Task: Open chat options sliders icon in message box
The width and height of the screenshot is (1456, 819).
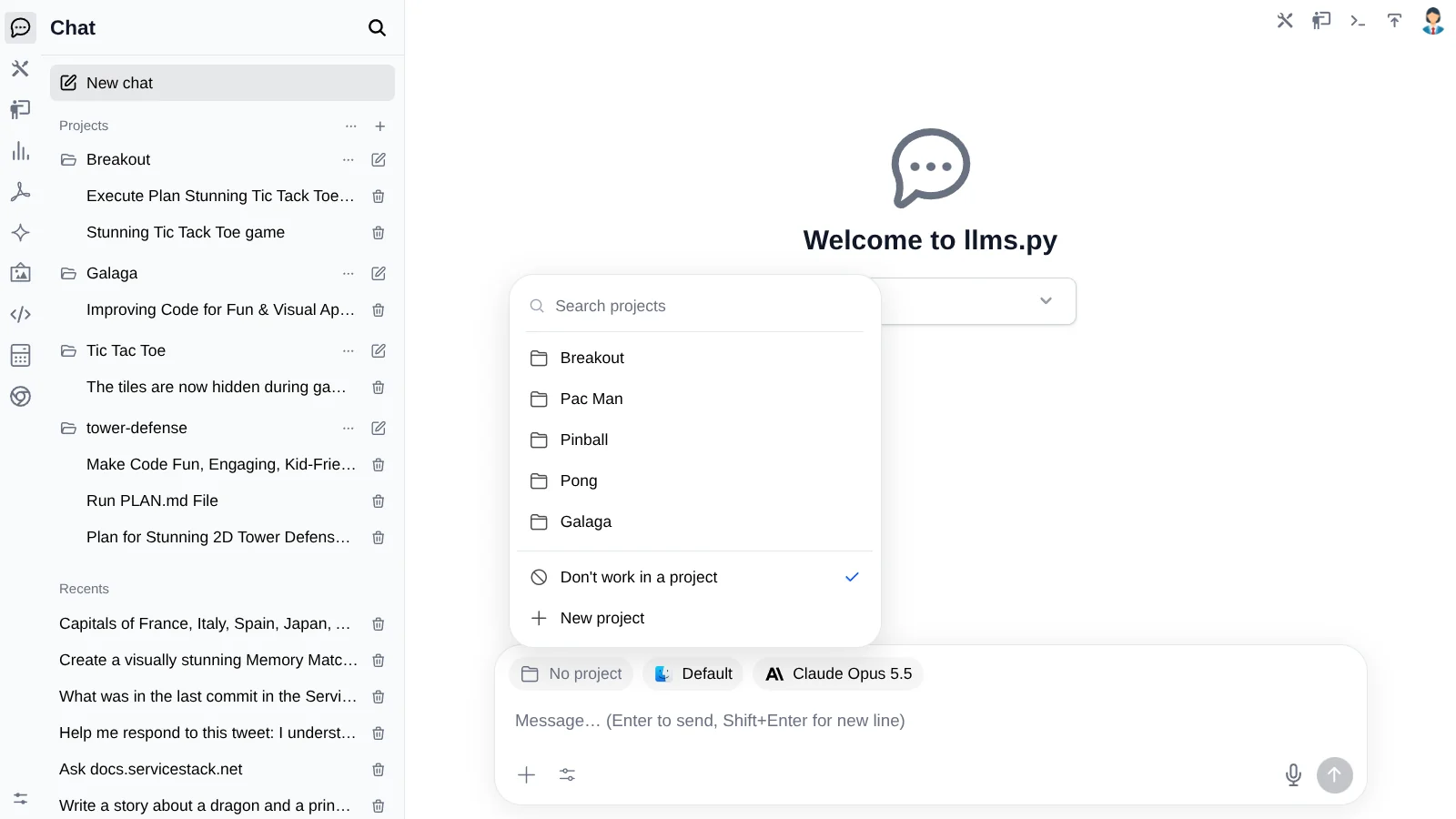Action: coord(567,775)
